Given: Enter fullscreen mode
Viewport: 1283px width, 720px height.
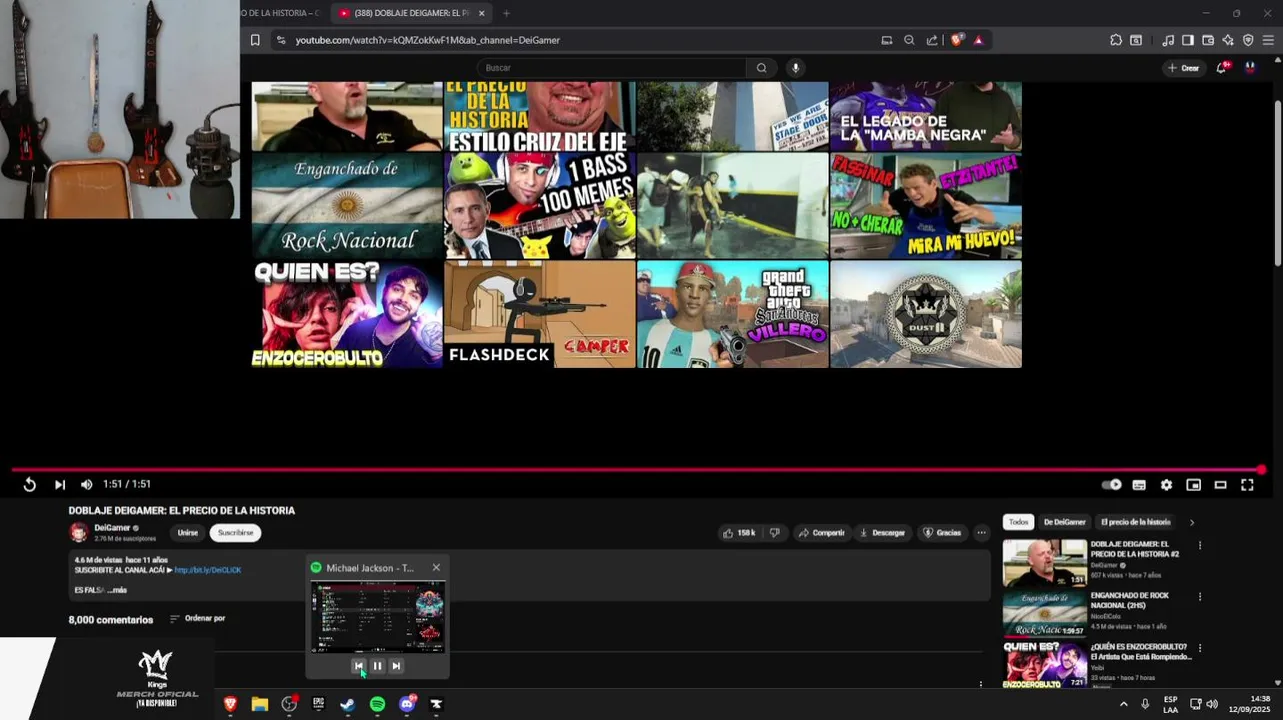Looking at the screenshot, I should point(1247,484).
